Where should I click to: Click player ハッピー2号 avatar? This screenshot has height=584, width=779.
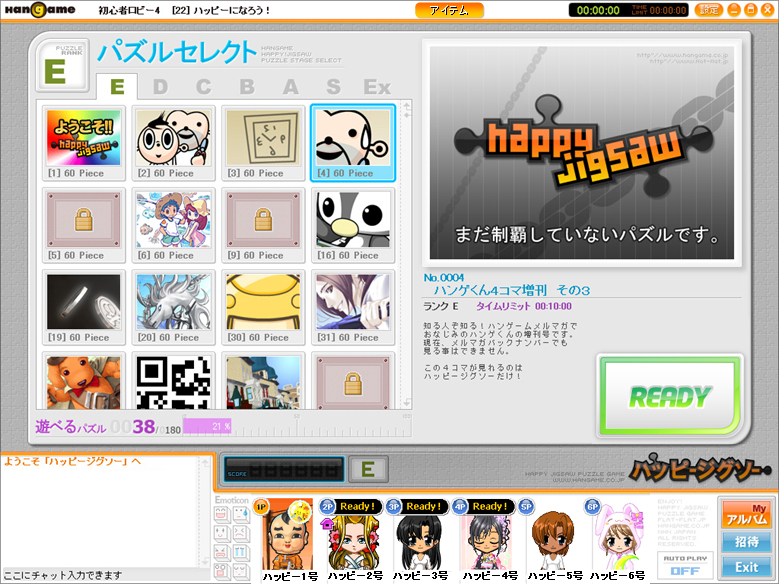click(x=353, y=542)
